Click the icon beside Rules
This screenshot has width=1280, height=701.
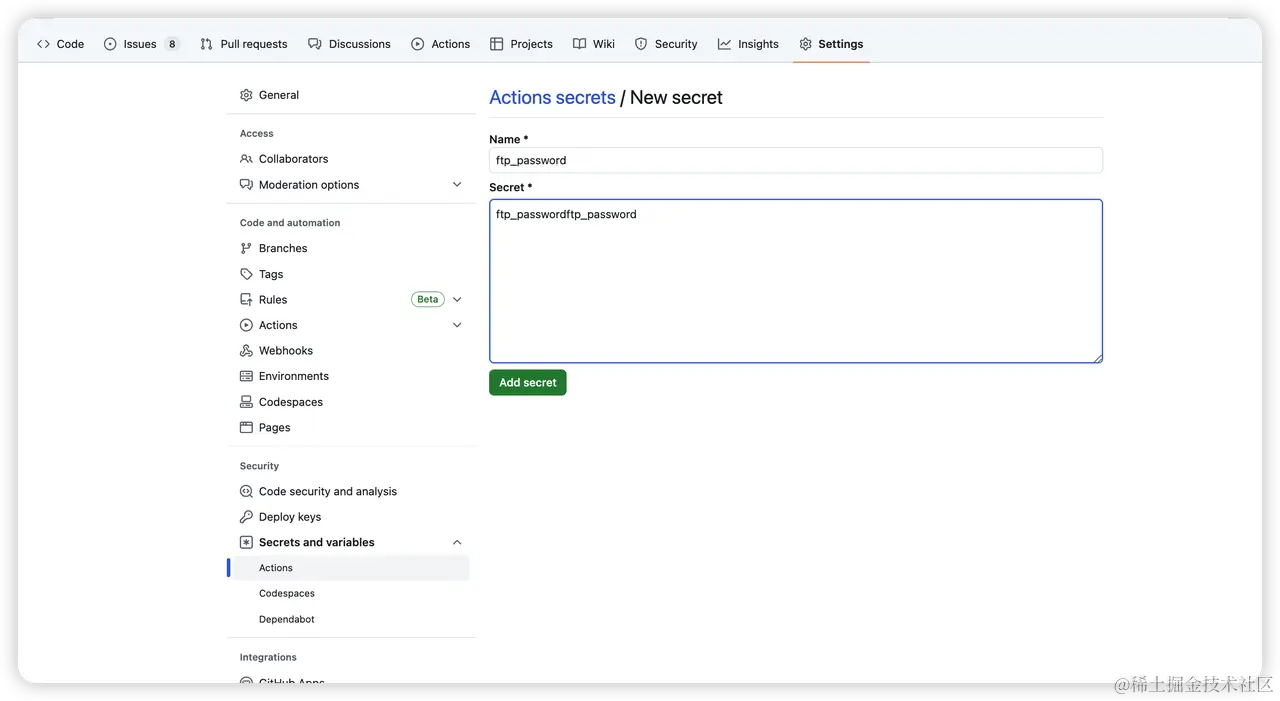[246, 300]
